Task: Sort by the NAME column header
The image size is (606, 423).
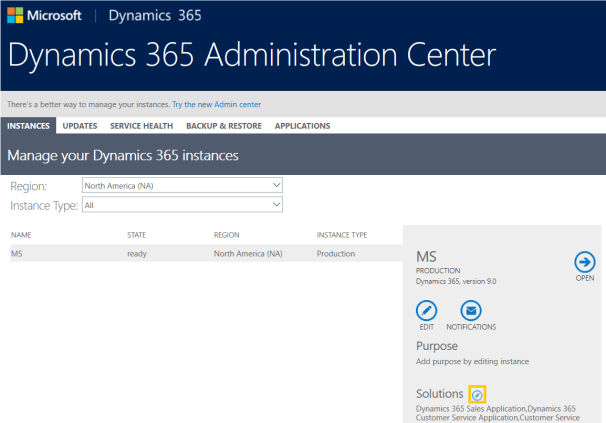Action: (x=22, y=235)
